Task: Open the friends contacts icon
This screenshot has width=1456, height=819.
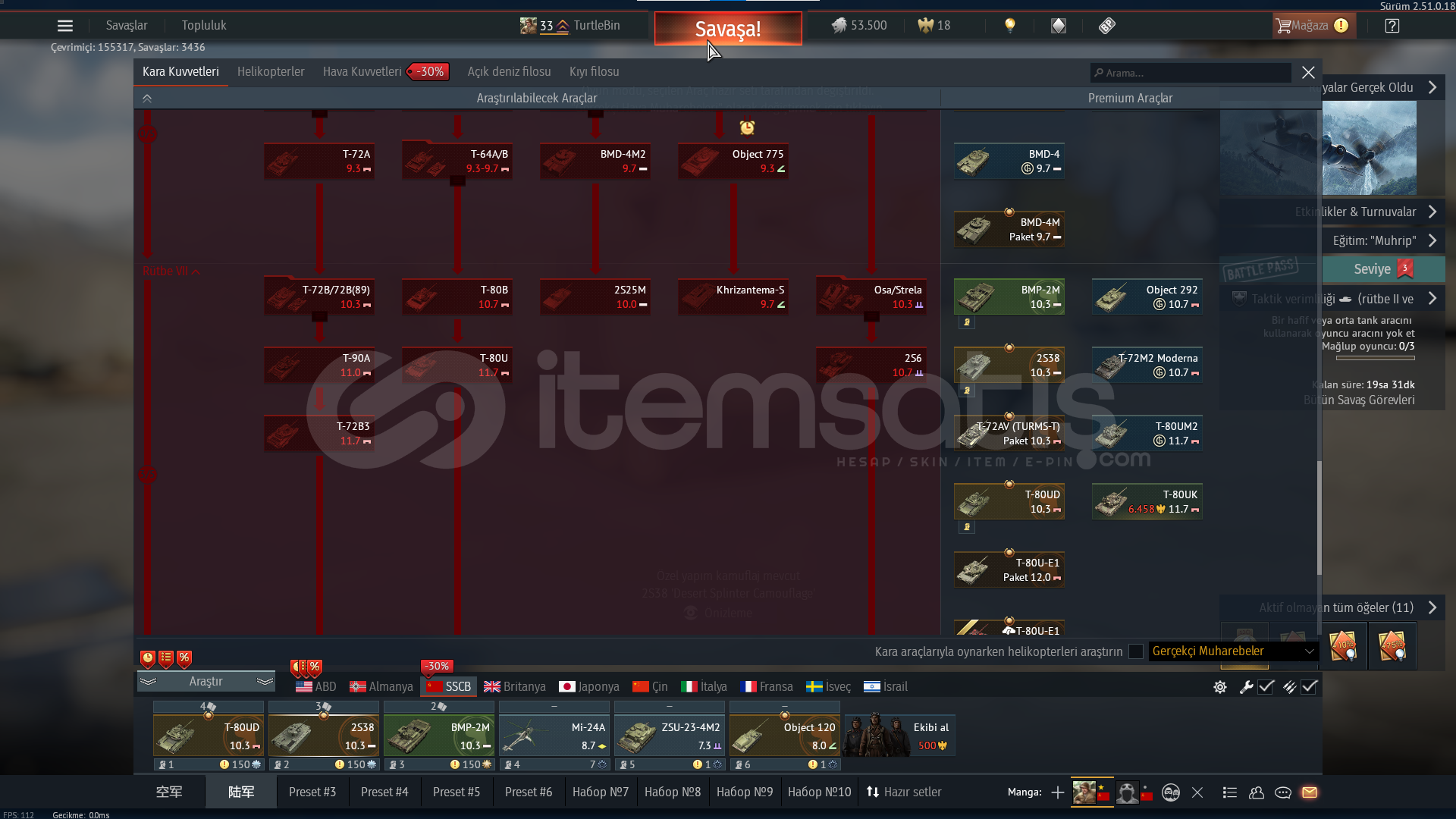Action: pos(1257,792)
